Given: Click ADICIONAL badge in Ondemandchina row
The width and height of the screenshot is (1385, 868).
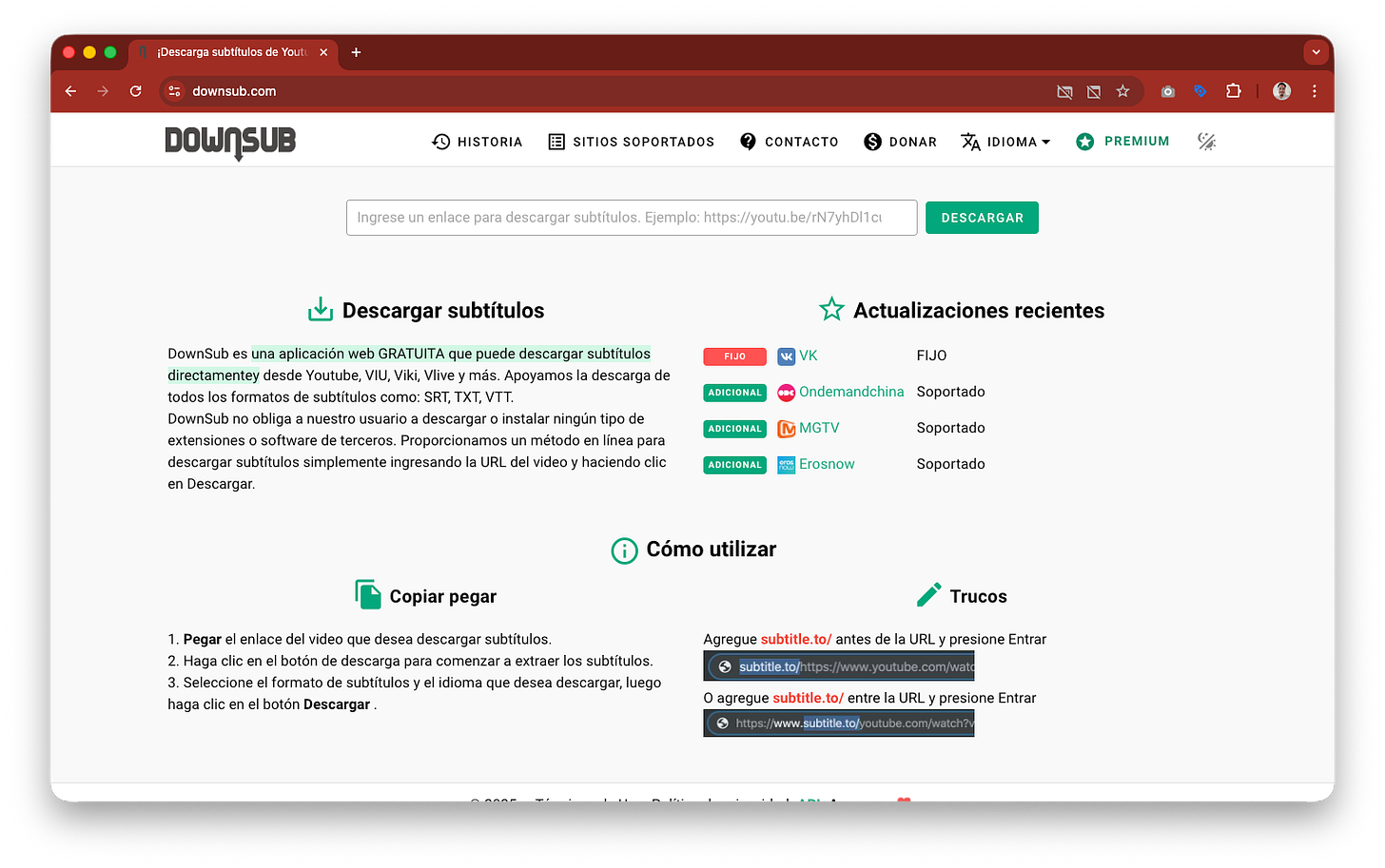Looking at the screenshot, I should coord(734,393).
